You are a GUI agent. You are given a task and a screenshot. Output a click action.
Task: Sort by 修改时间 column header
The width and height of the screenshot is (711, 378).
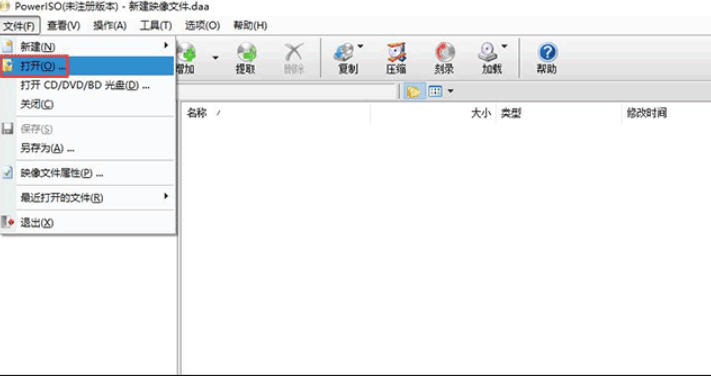[x=666, y=113]
